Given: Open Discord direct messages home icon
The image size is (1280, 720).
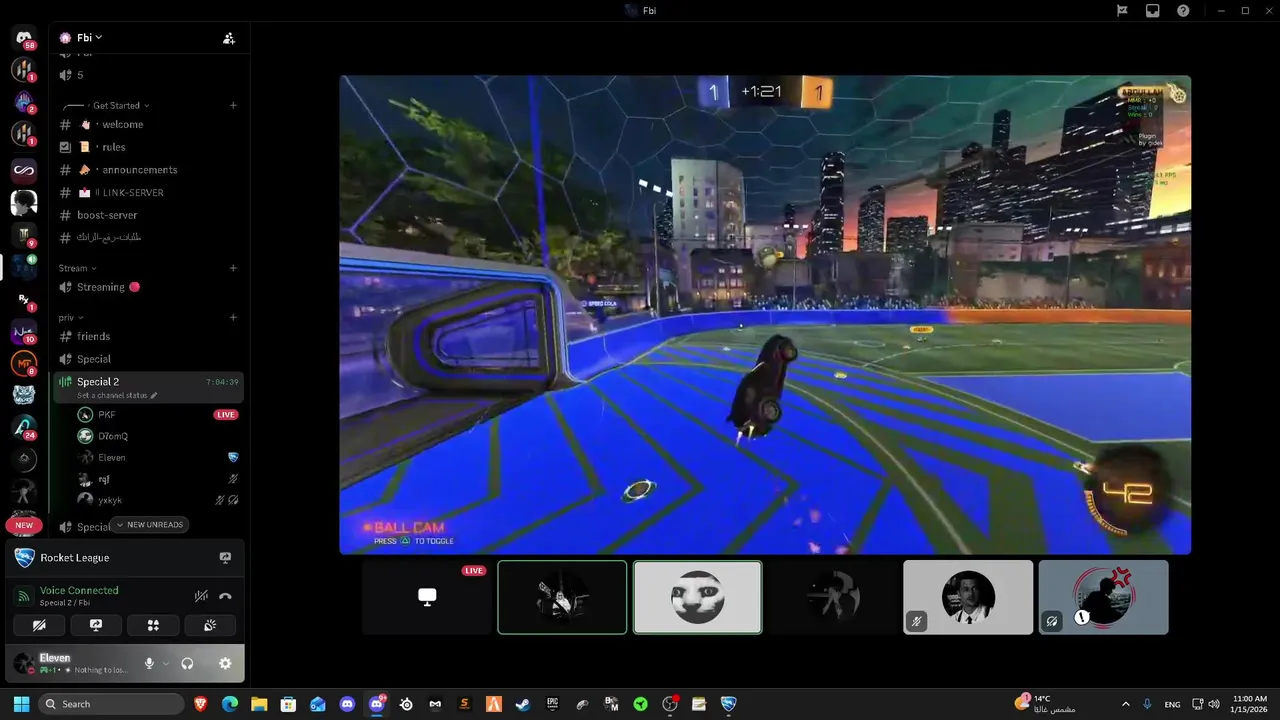Looking at the screenshot, I should [24, 38].
